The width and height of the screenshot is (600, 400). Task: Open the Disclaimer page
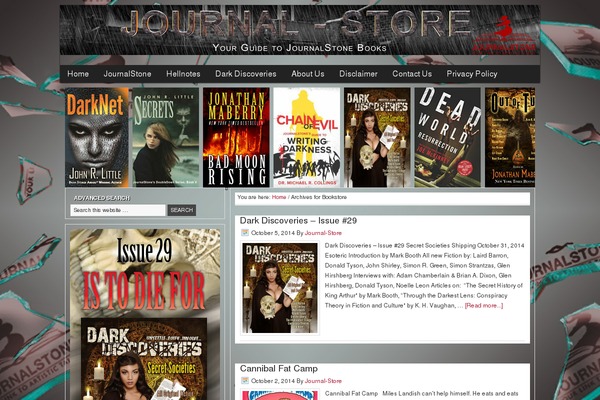click(358, 74)
